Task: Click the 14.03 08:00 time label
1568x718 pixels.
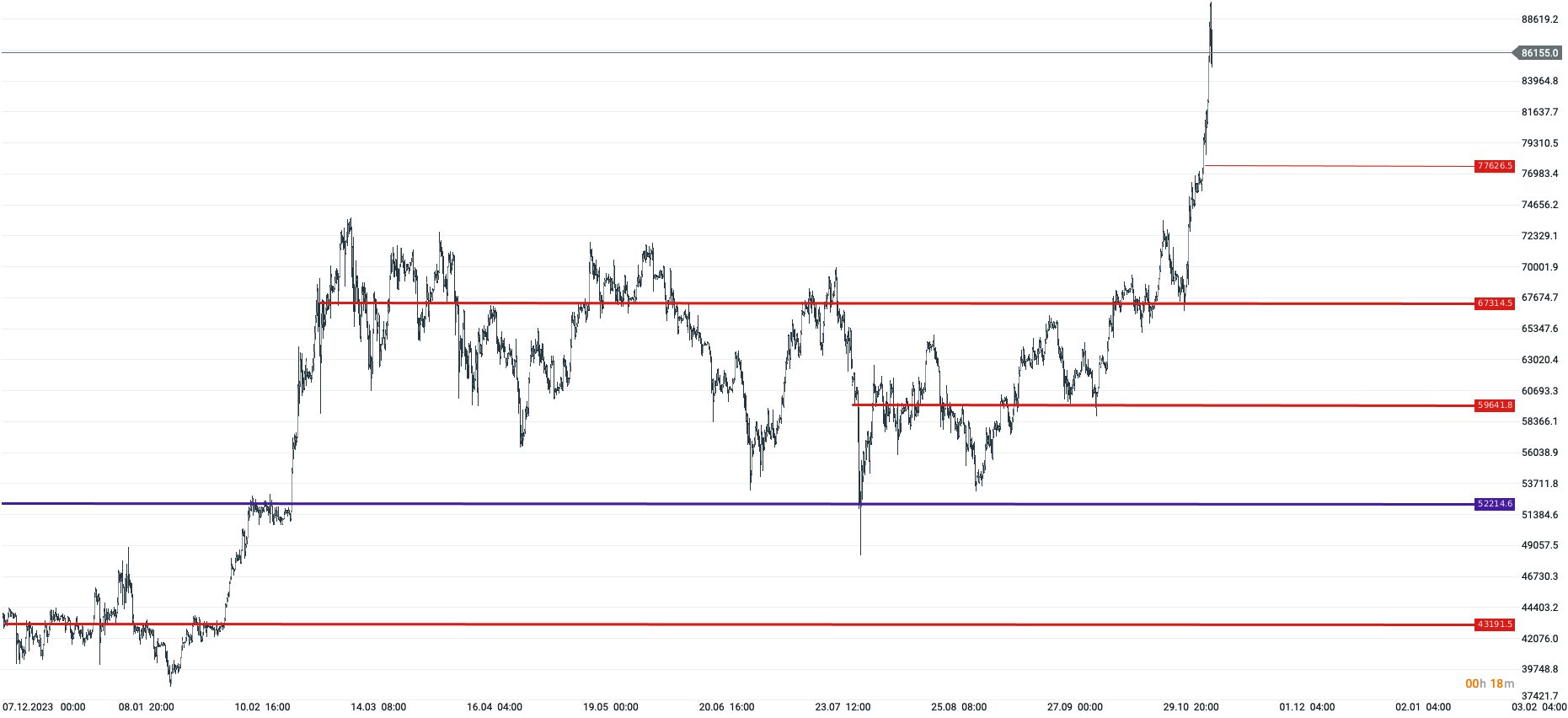Action: click(x=378, y=707)
